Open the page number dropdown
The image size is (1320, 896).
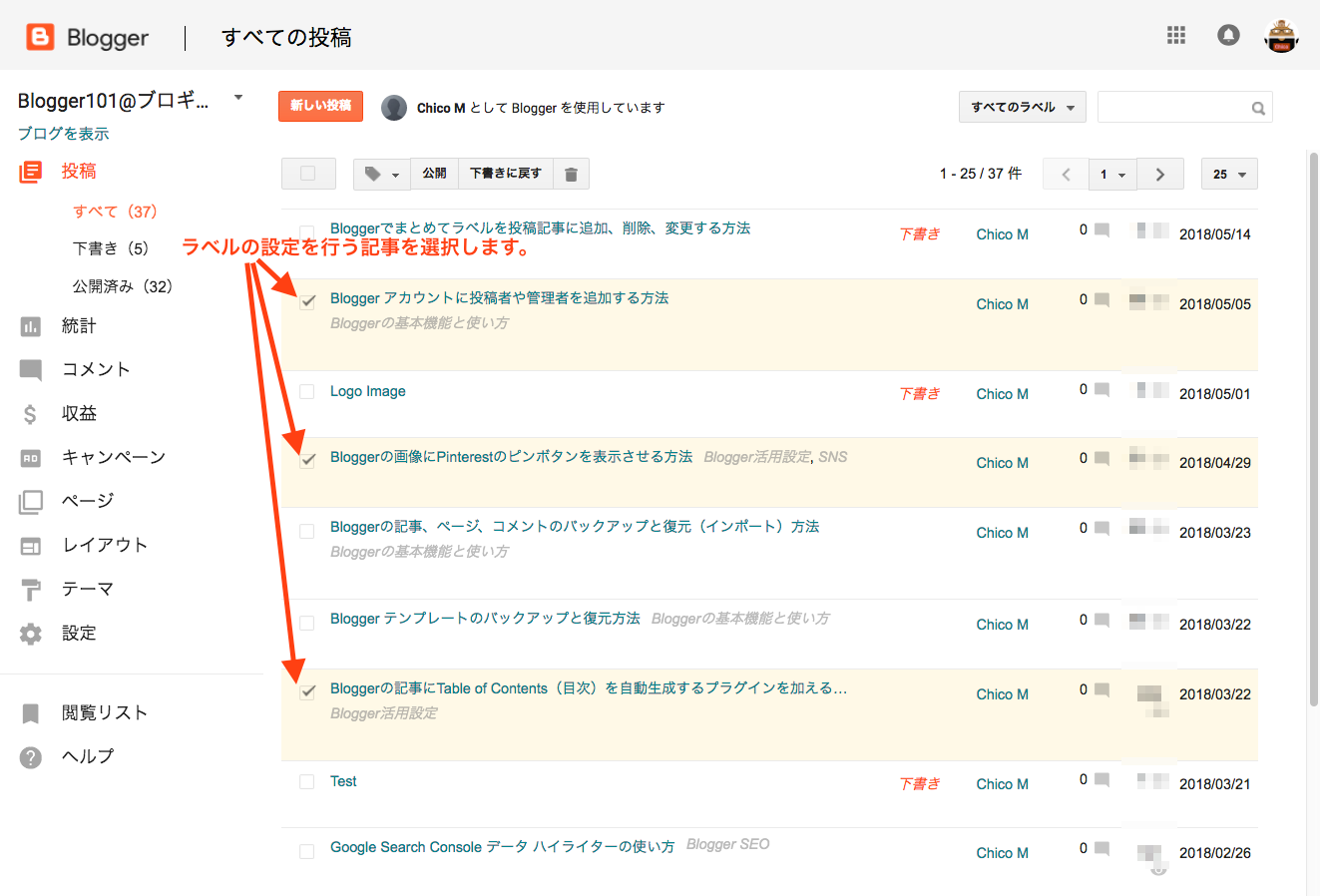(x=1112, y=174)
